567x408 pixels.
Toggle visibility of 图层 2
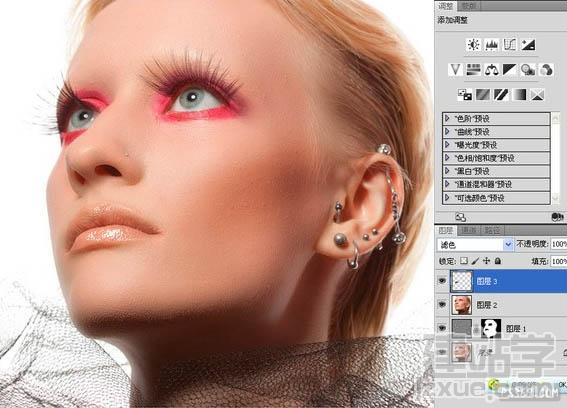tap(442, 305)
